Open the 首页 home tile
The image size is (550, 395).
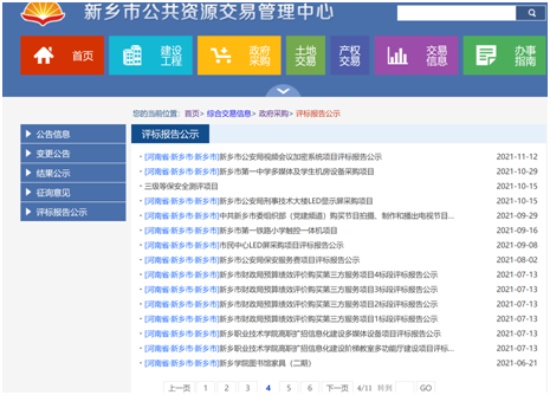62,55
